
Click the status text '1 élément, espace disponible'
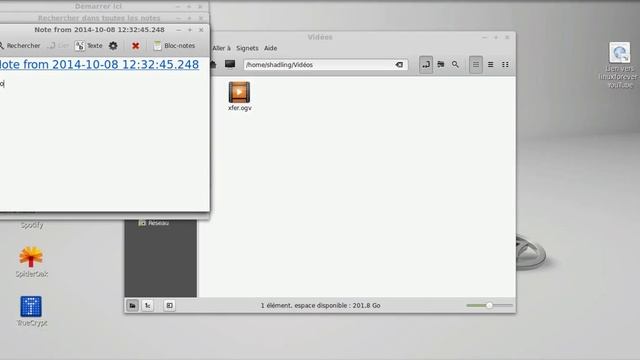tap(320, 305)
